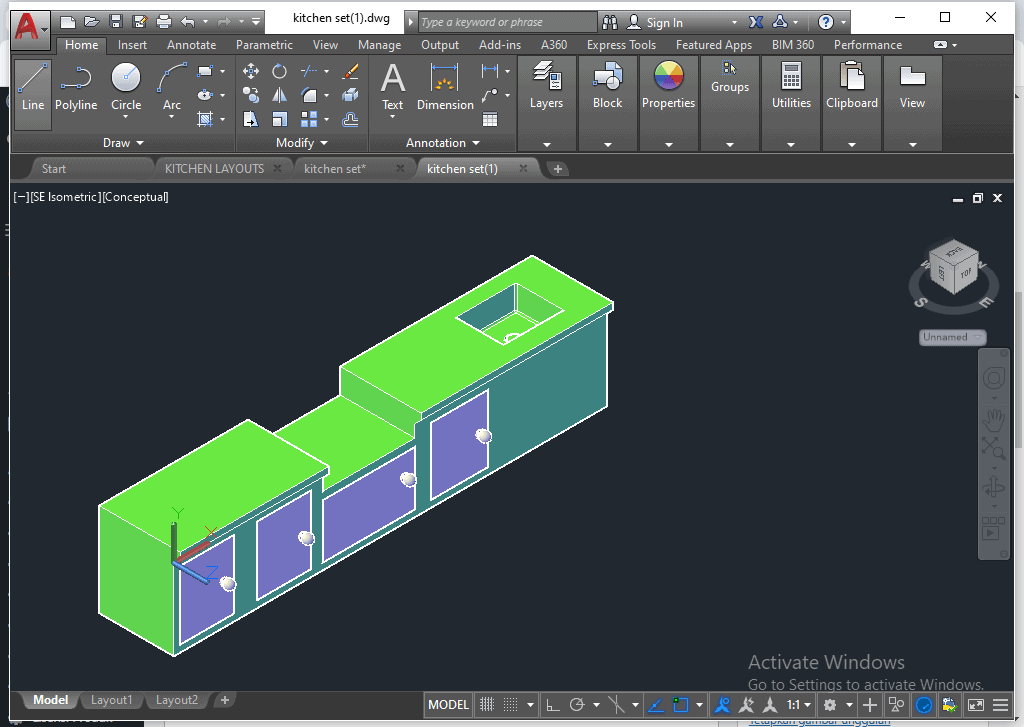
Task: Click the Plot printer icon
Action: click(163, 21)
